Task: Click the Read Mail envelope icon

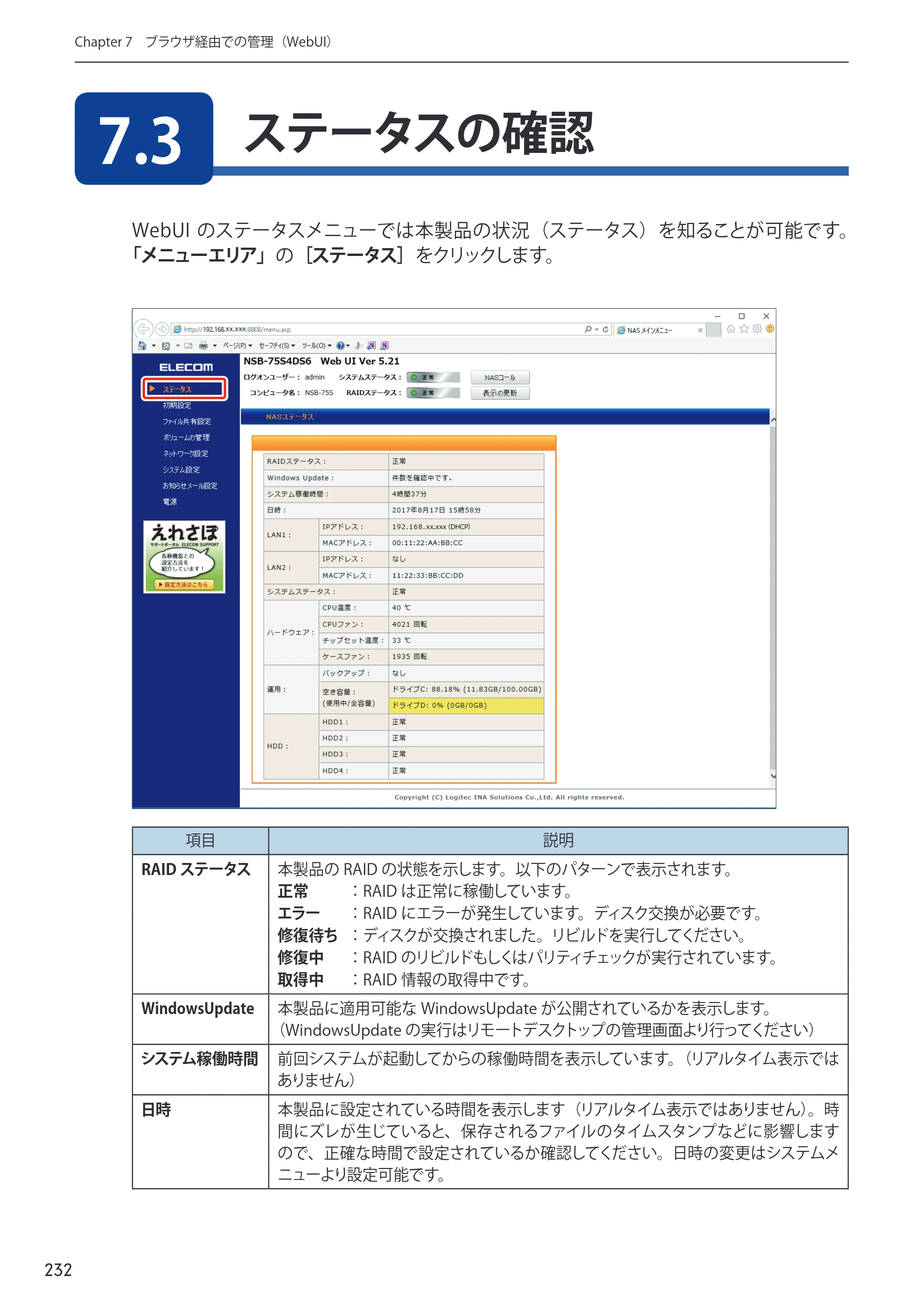Action: coord(188,346)
